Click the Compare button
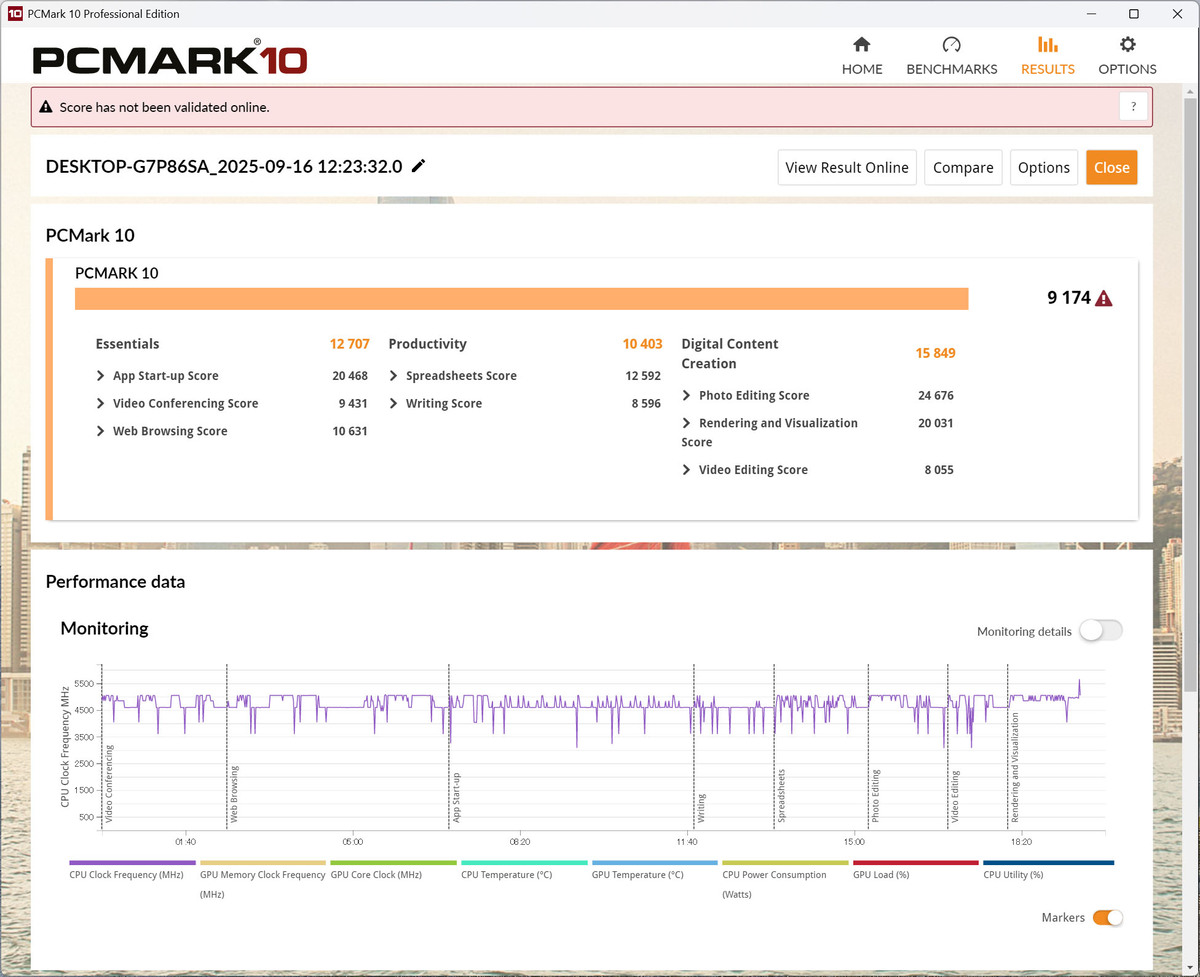Screen dimensions: 1200x977 pos(963,168)
